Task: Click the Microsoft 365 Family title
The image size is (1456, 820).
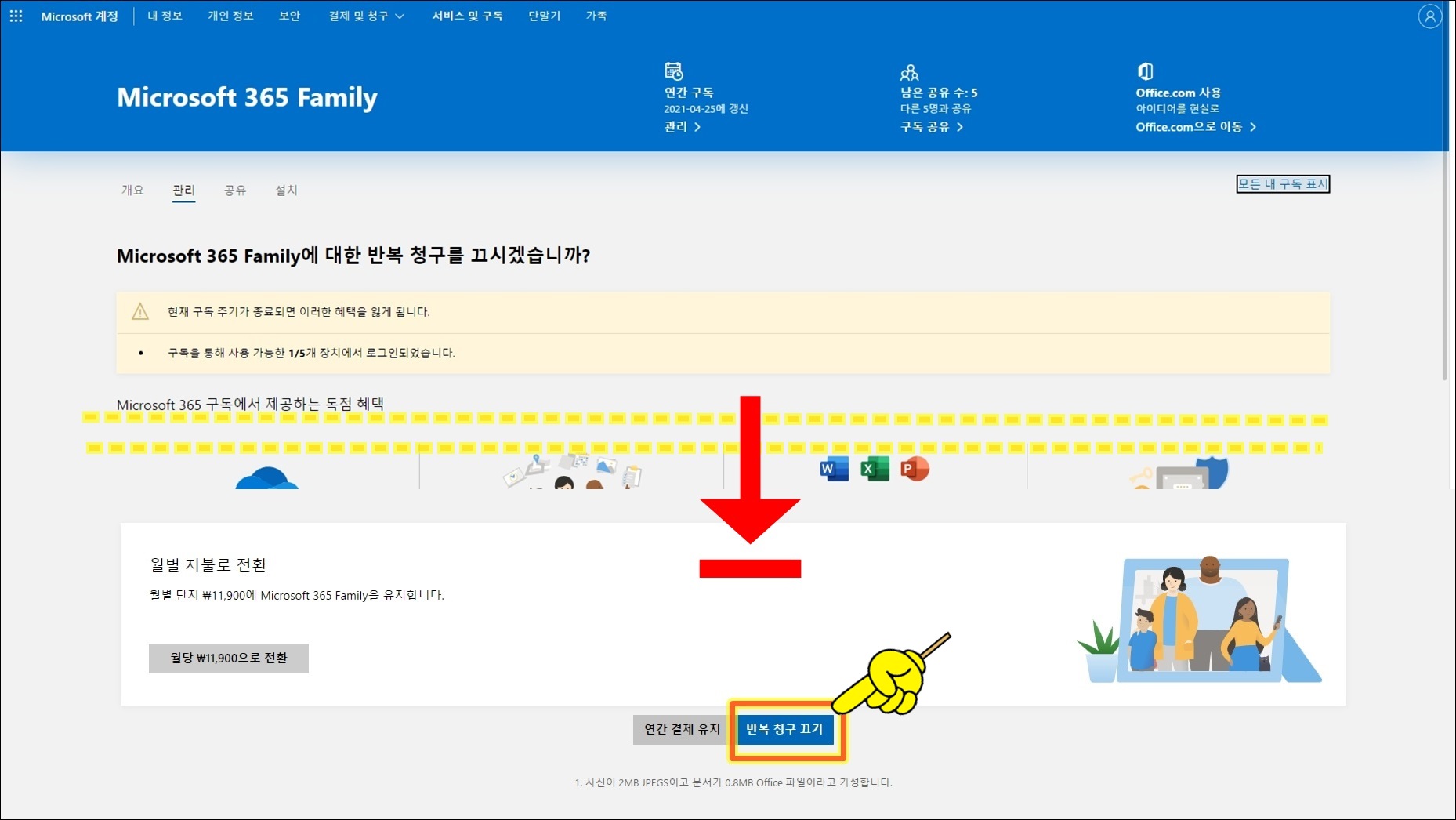Action: (247, 97)
